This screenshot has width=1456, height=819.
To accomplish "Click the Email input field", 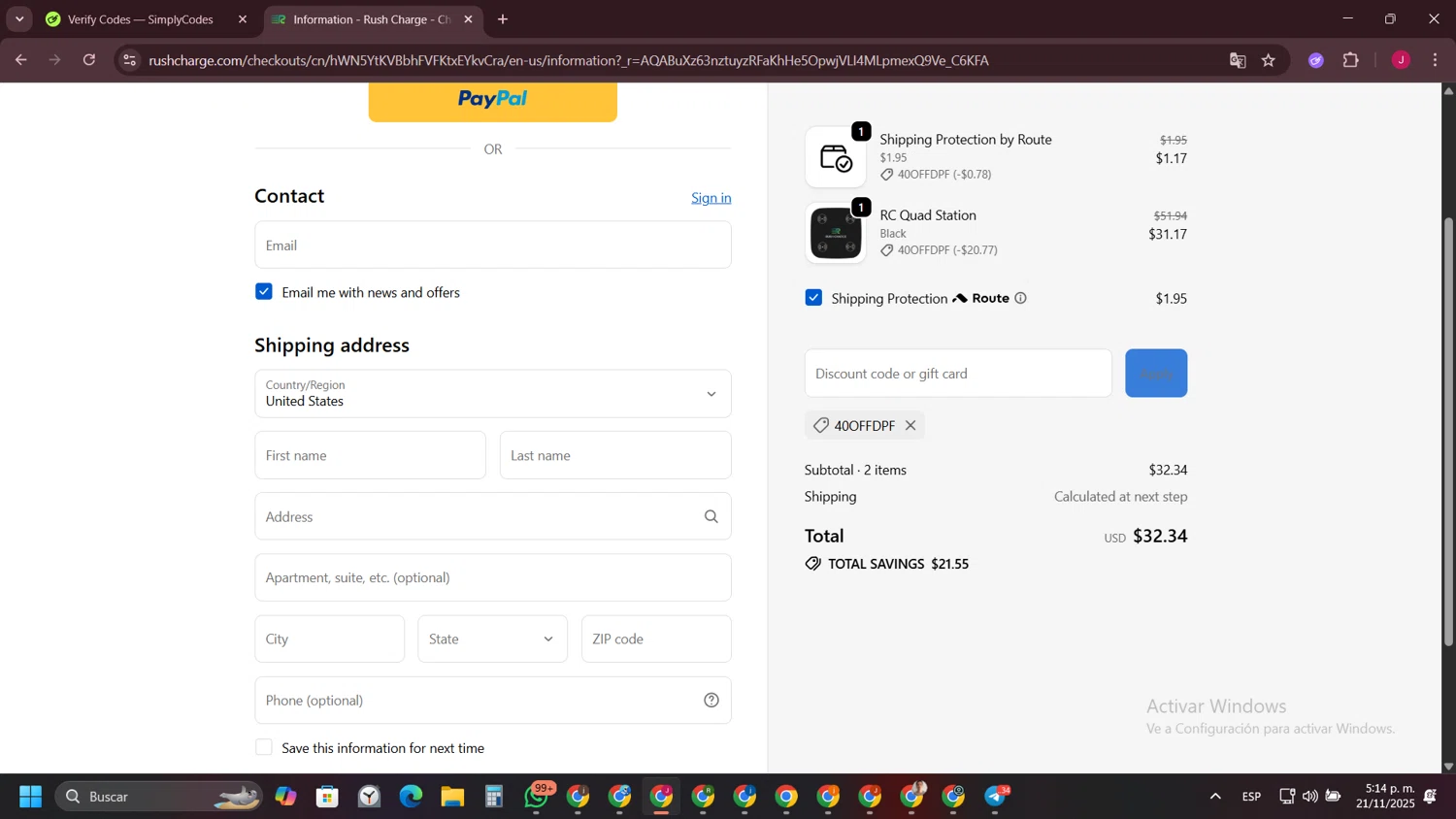I will point(493,246).
